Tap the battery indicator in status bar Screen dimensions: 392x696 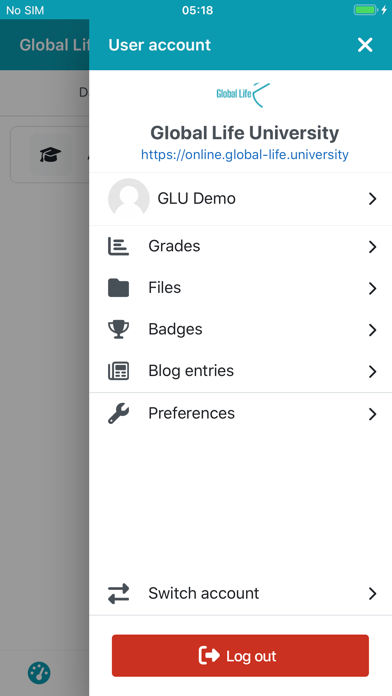click(365, 10)
